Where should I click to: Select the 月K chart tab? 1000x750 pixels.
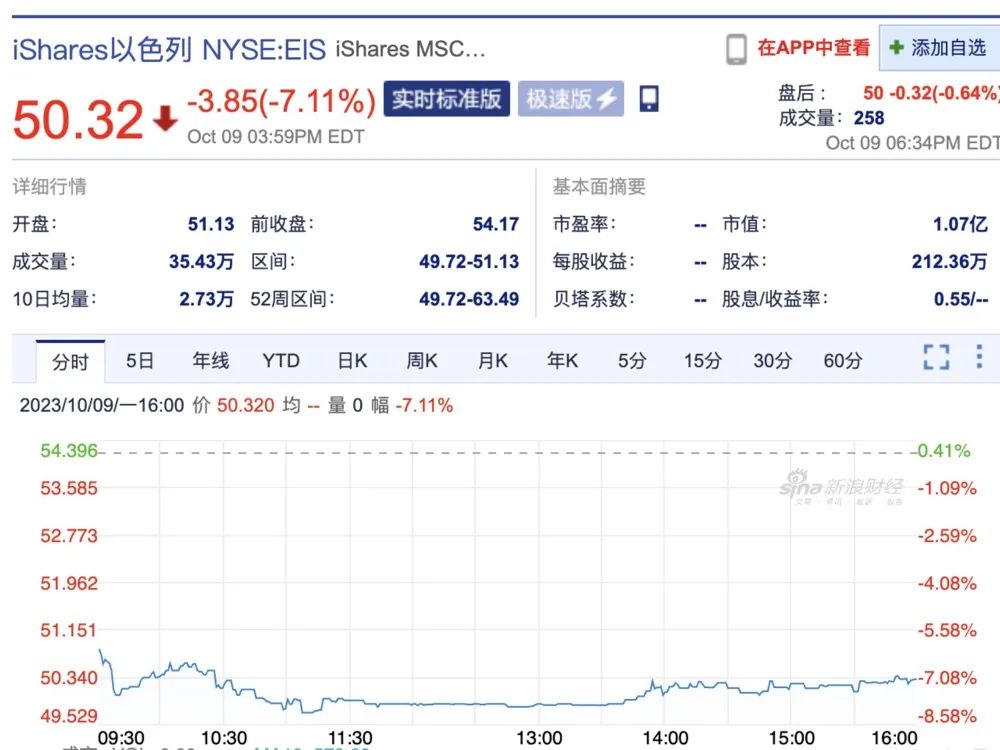pos(492,360)
